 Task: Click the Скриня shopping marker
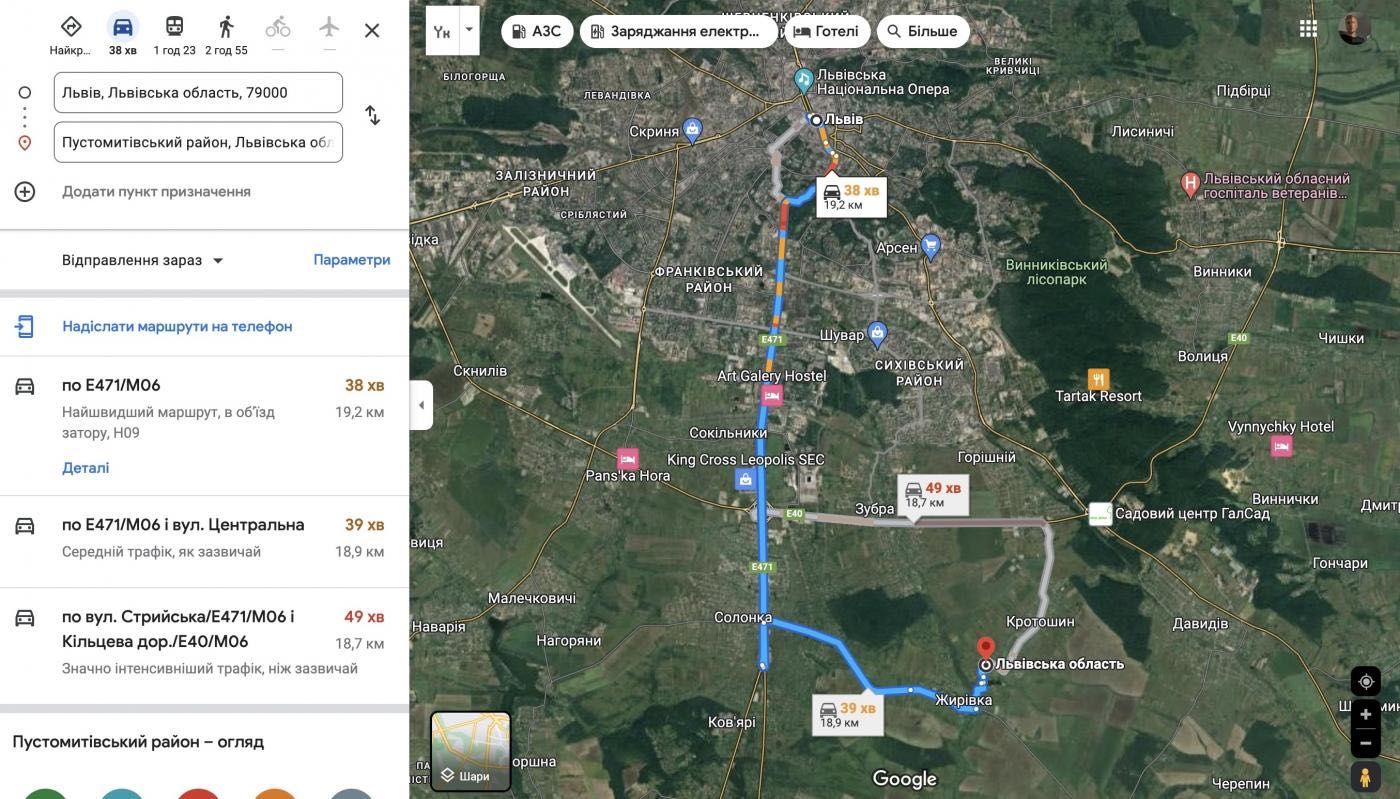(x=692, y=129)
